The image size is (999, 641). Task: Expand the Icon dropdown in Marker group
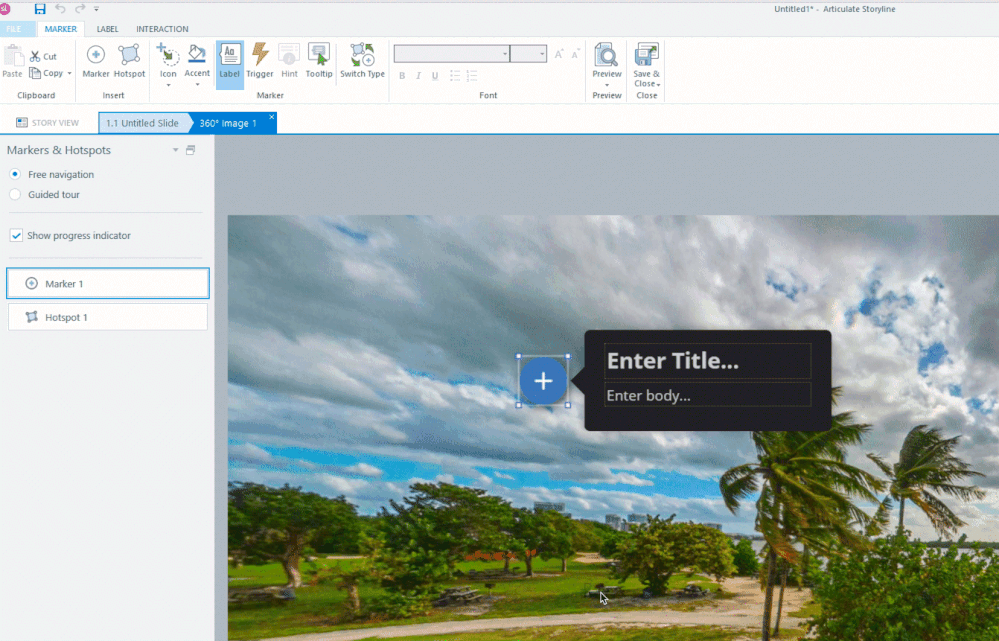tap(168, 84)
